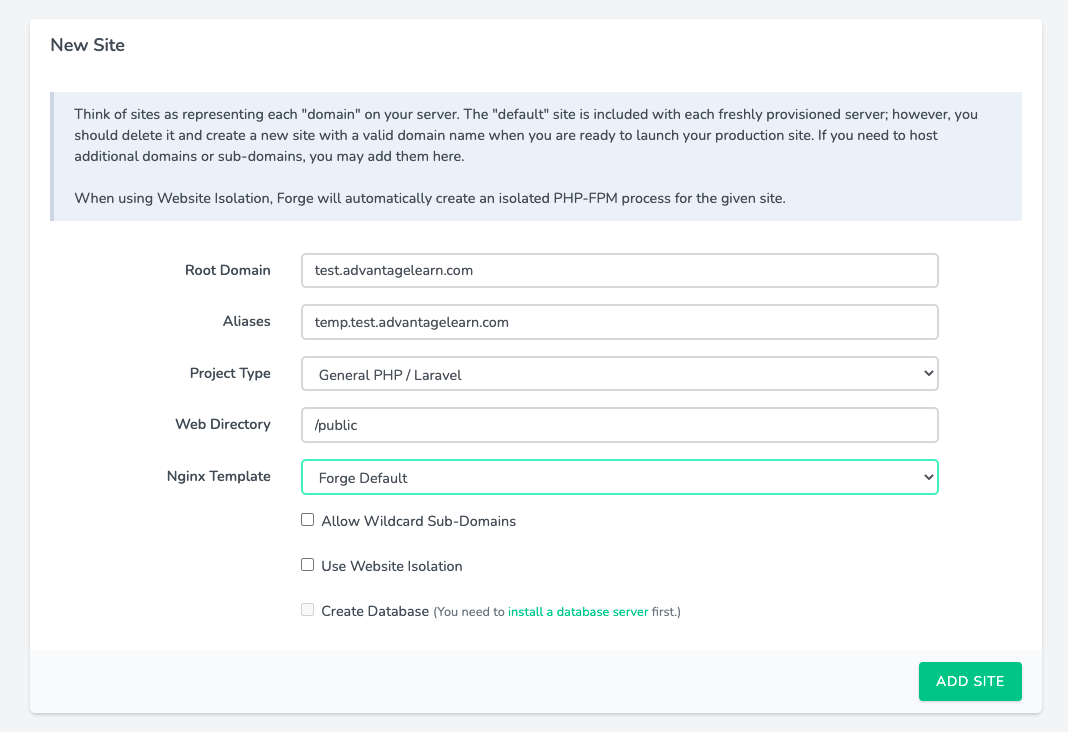Image resolution: width=1068 pixels, height=732 pixels.
Task: Click the 'New Site' panel heading
Action: (88, 45)
